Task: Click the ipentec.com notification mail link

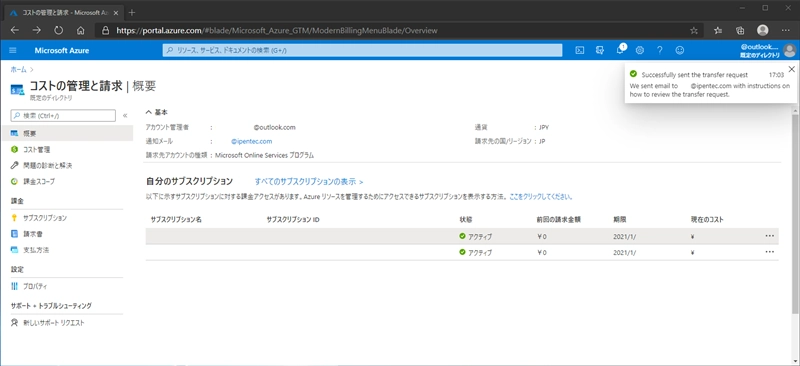Action: click(252, 141)
